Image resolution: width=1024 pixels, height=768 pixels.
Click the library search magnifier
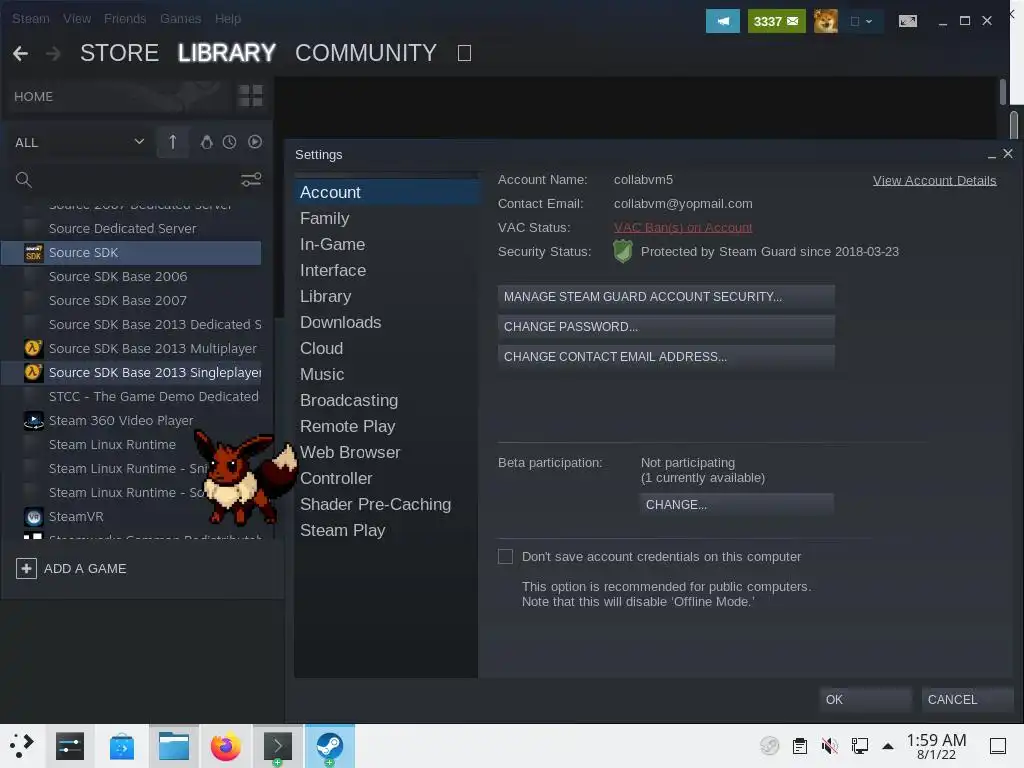tap(24, 180)
